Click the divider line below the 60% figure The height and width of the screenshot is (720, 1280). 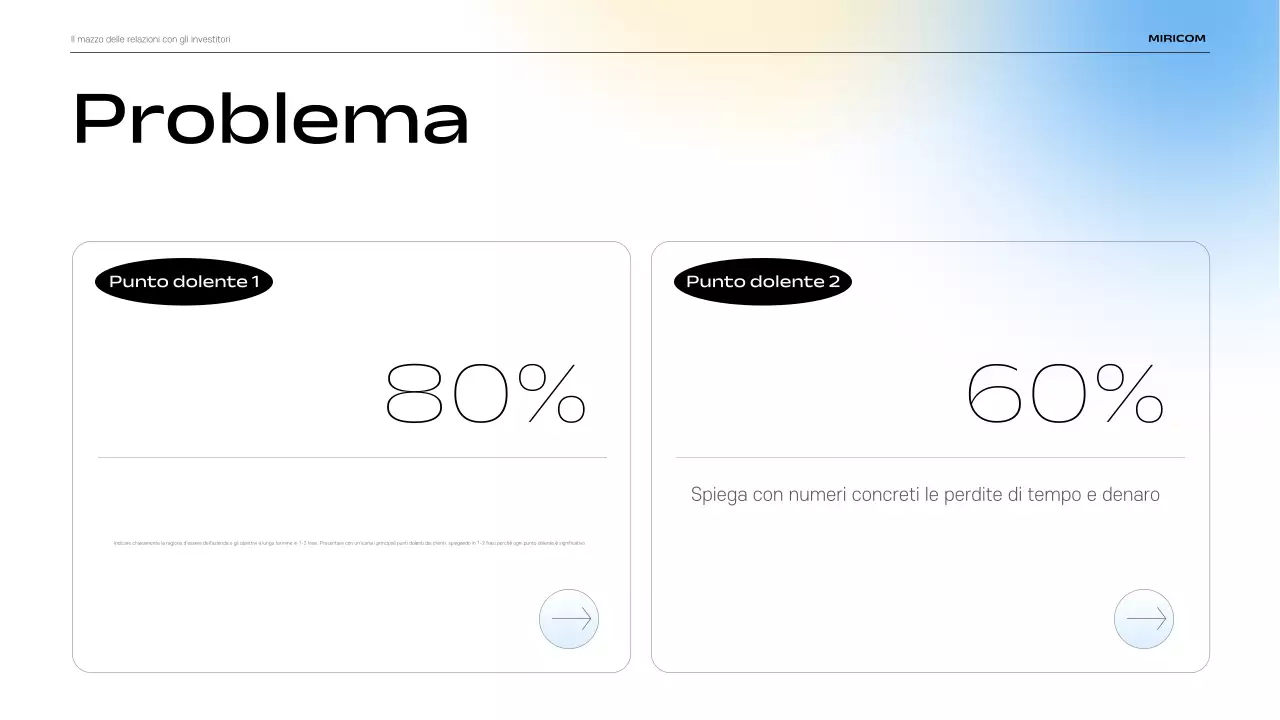point(930,458)
